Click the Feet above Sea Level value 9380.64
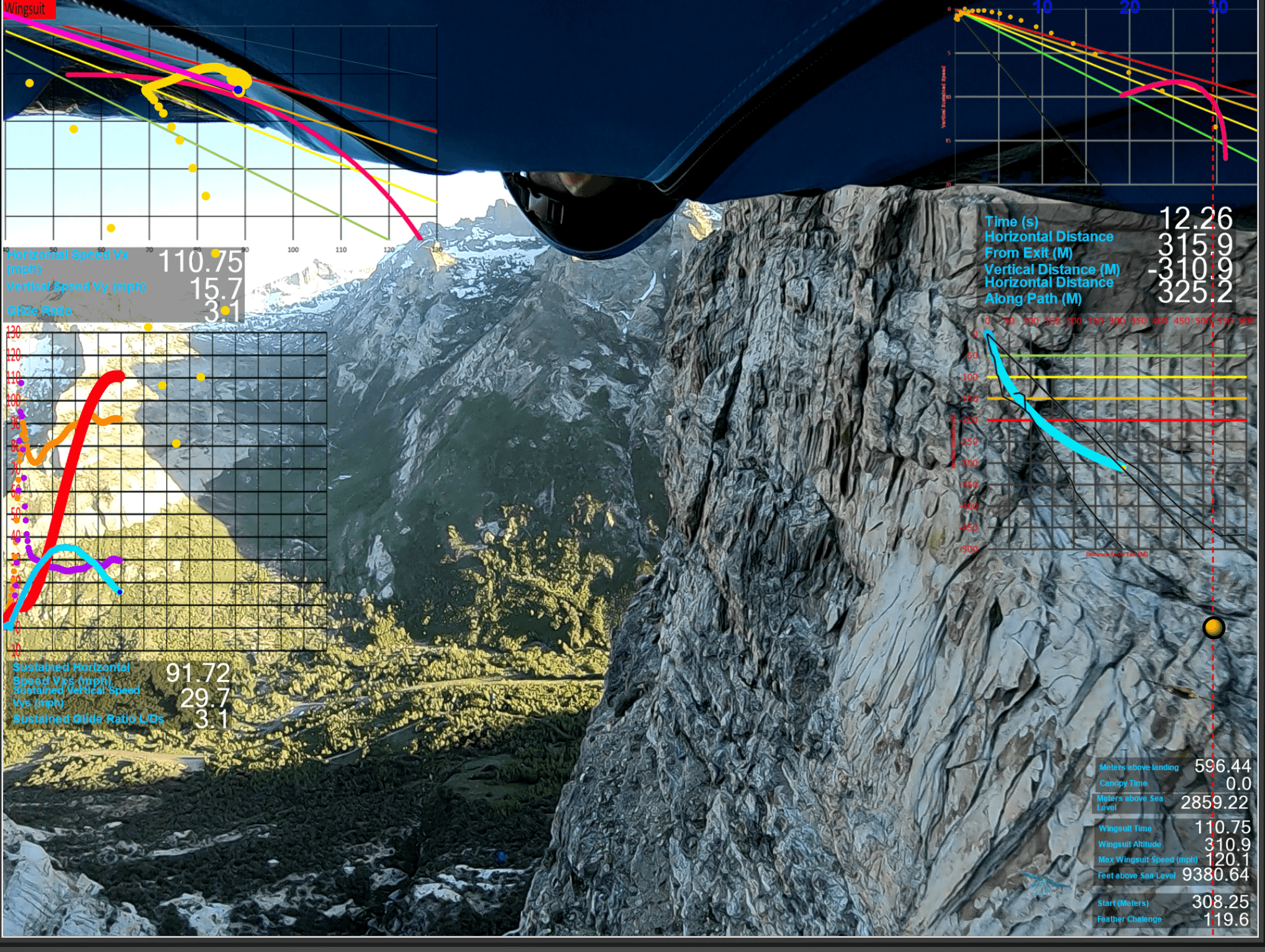1265x952 pixels. click(1215, 875)
